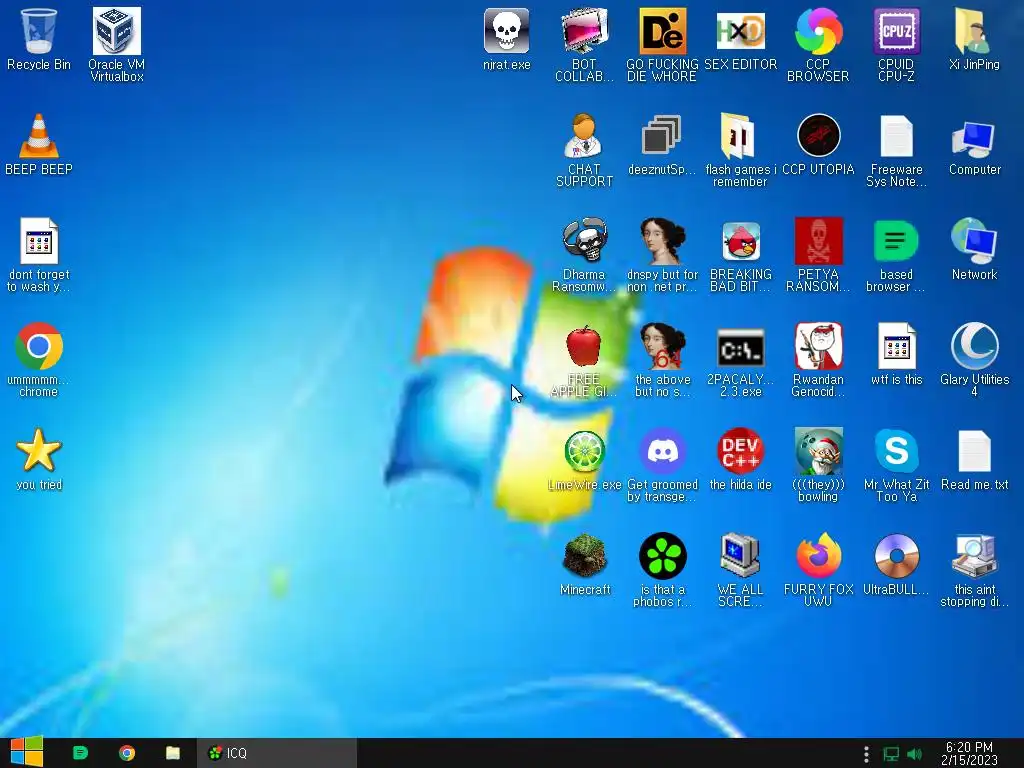Open green browser pinned on taskbar
The height and width of the screenshot is (768, 1024).
coord(80,753)
